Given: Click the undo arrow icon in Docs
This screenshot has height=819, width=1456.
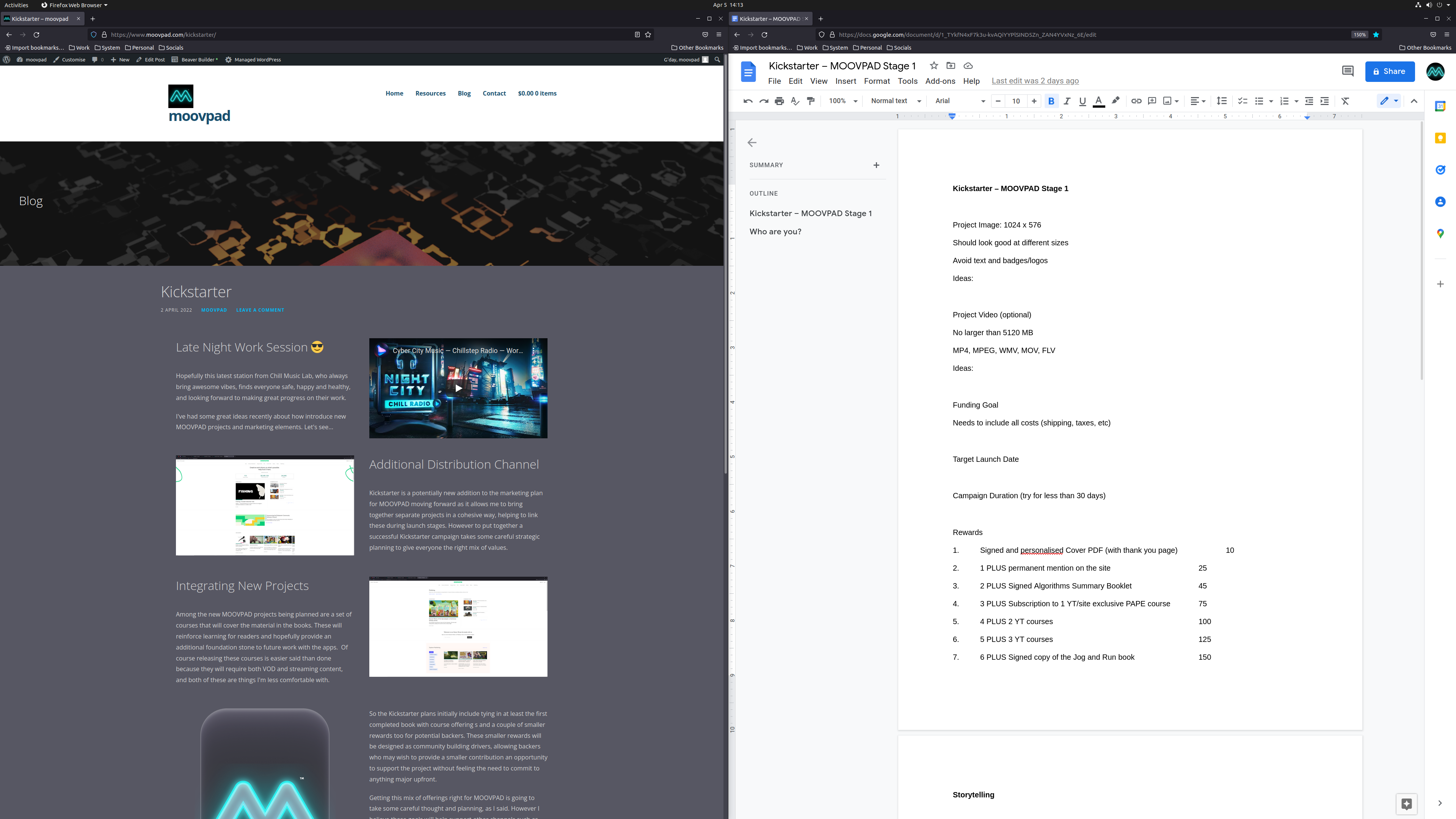Looking at the screenshot, I should 748,101.
